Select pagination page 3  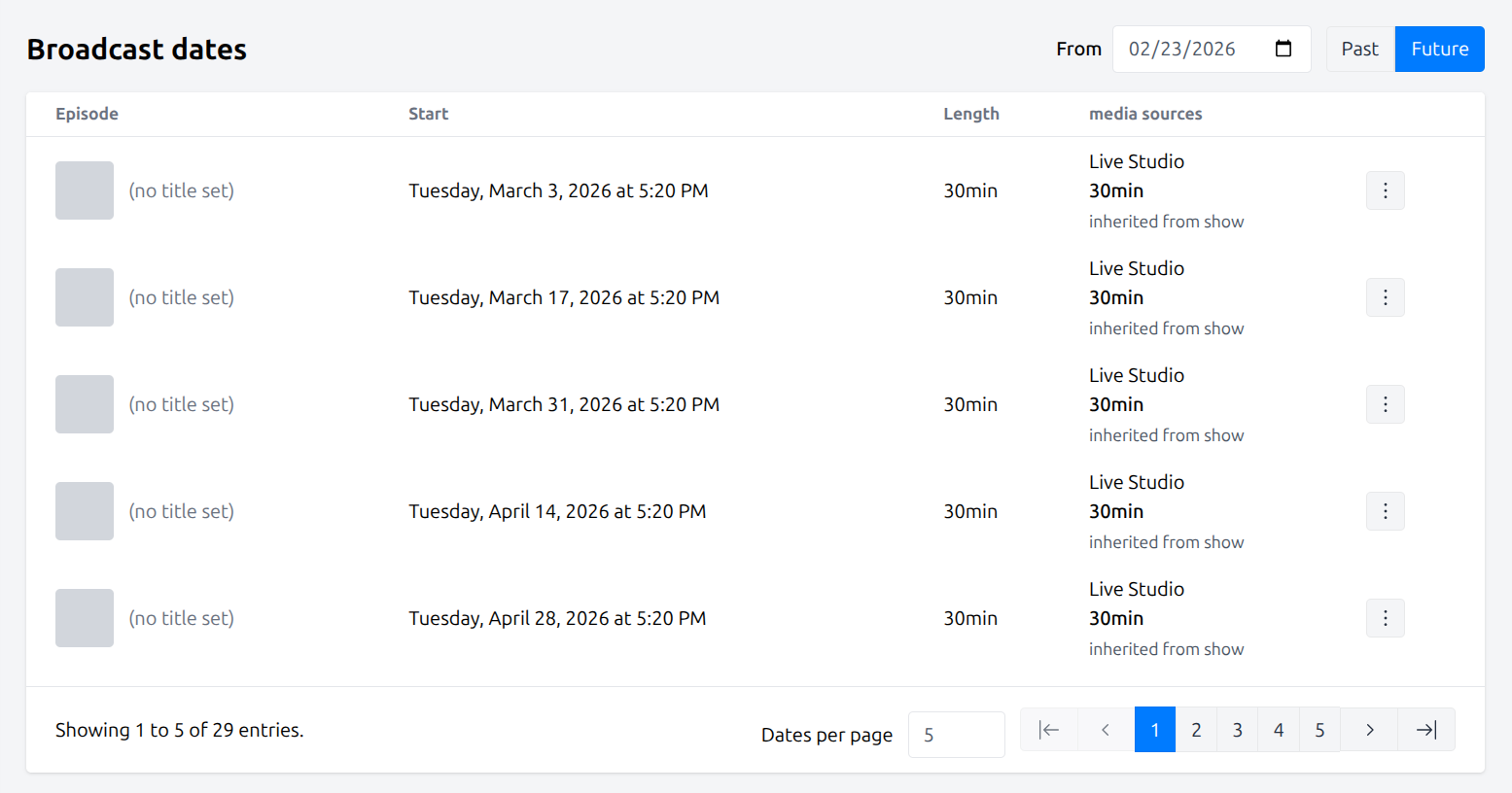coord(1238,730)
